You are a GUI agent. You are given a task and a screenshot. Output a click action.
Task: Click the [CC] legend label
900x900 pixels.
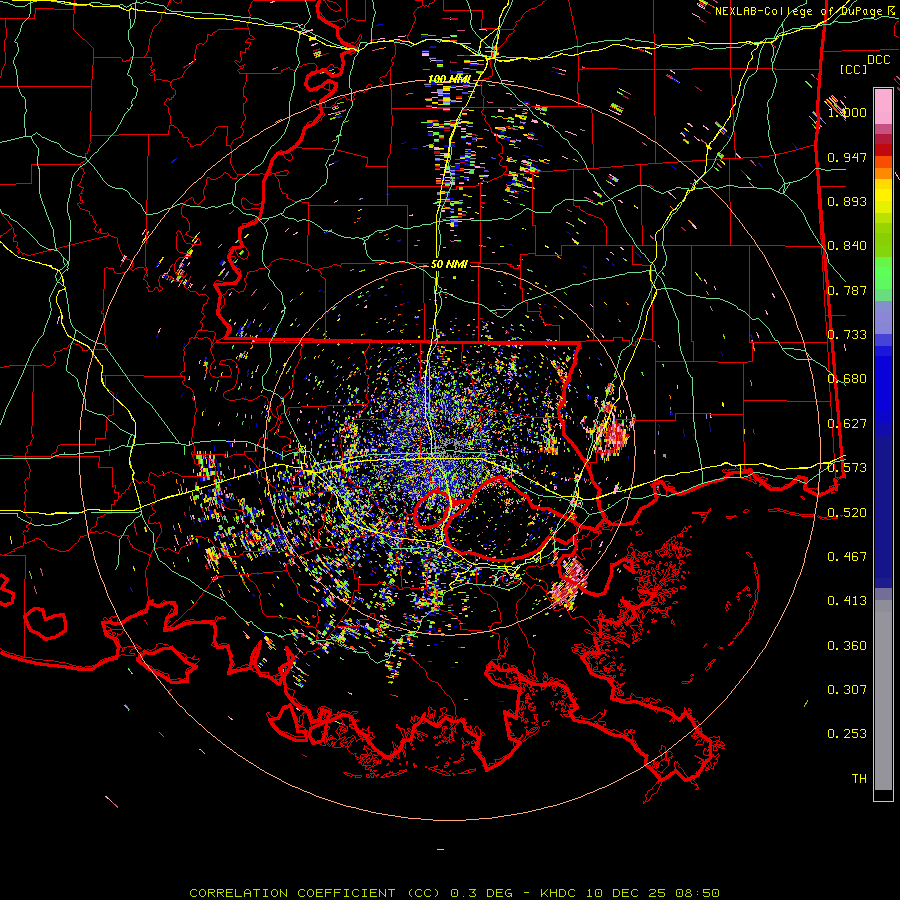[x=854, y=69]
